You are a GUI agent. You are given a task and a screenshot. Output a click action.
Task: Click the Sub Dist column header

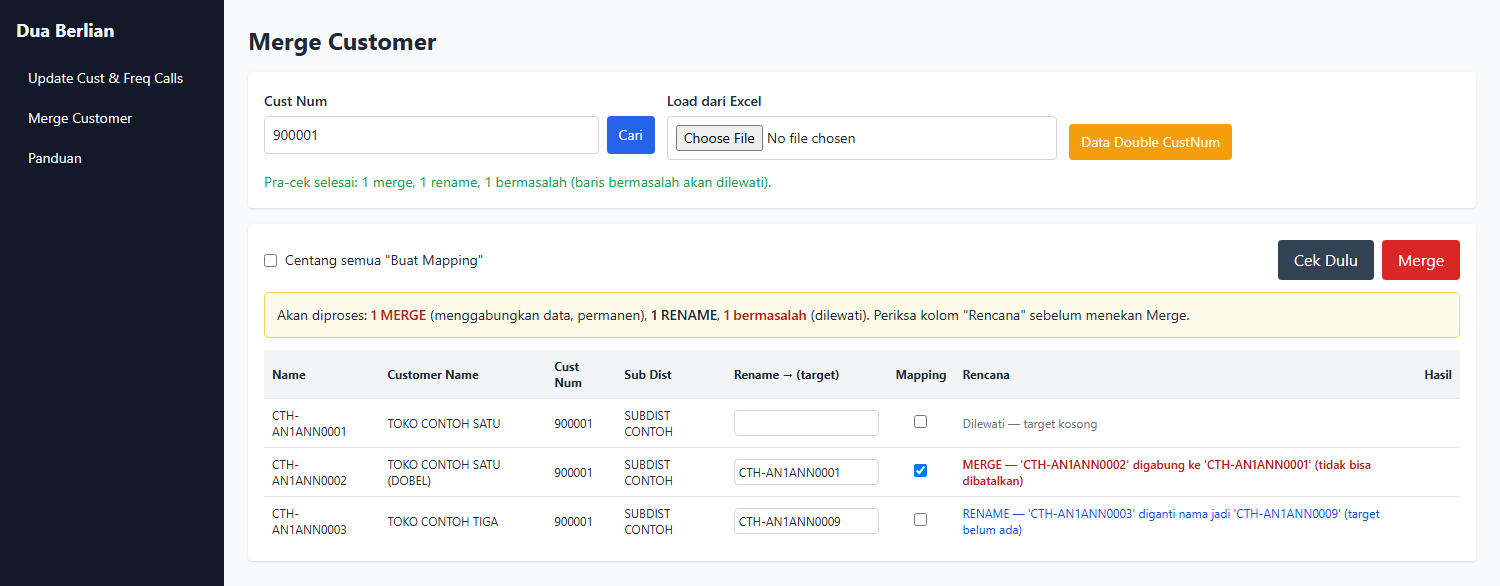click(x=648, y=375)
